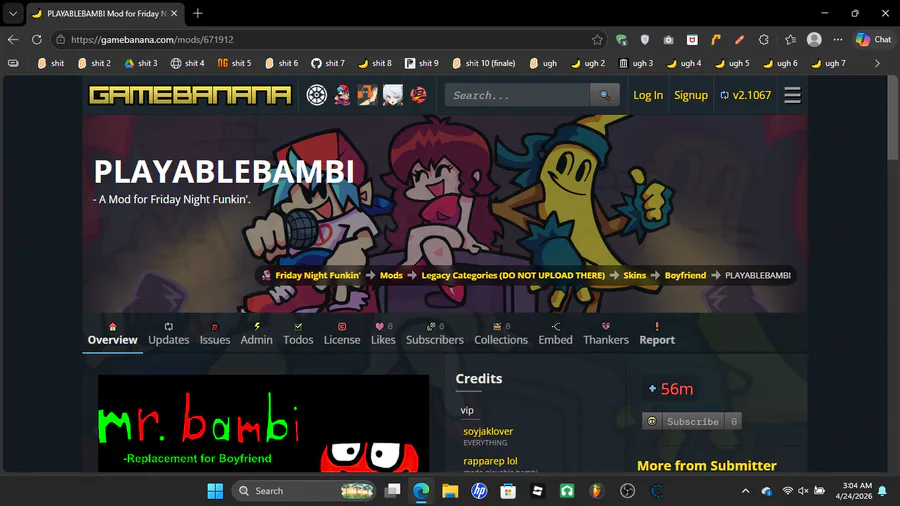Go back in the browser
Image resolution: width=900 pixels, height=506 pixels.
tap(13, 40)
